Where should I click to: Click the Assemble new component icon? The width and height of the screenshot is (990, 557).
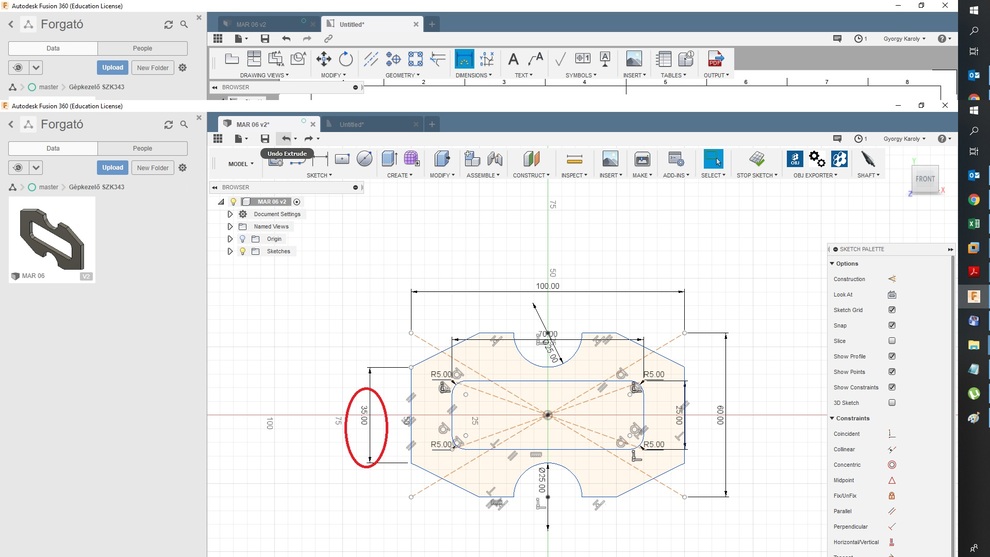tap(472, 159)
